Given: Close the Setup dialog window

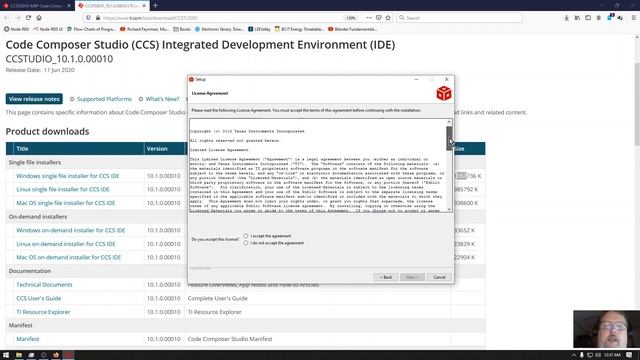Looking at the screenshot, I should pyautogui.click(x=447, y=79).
